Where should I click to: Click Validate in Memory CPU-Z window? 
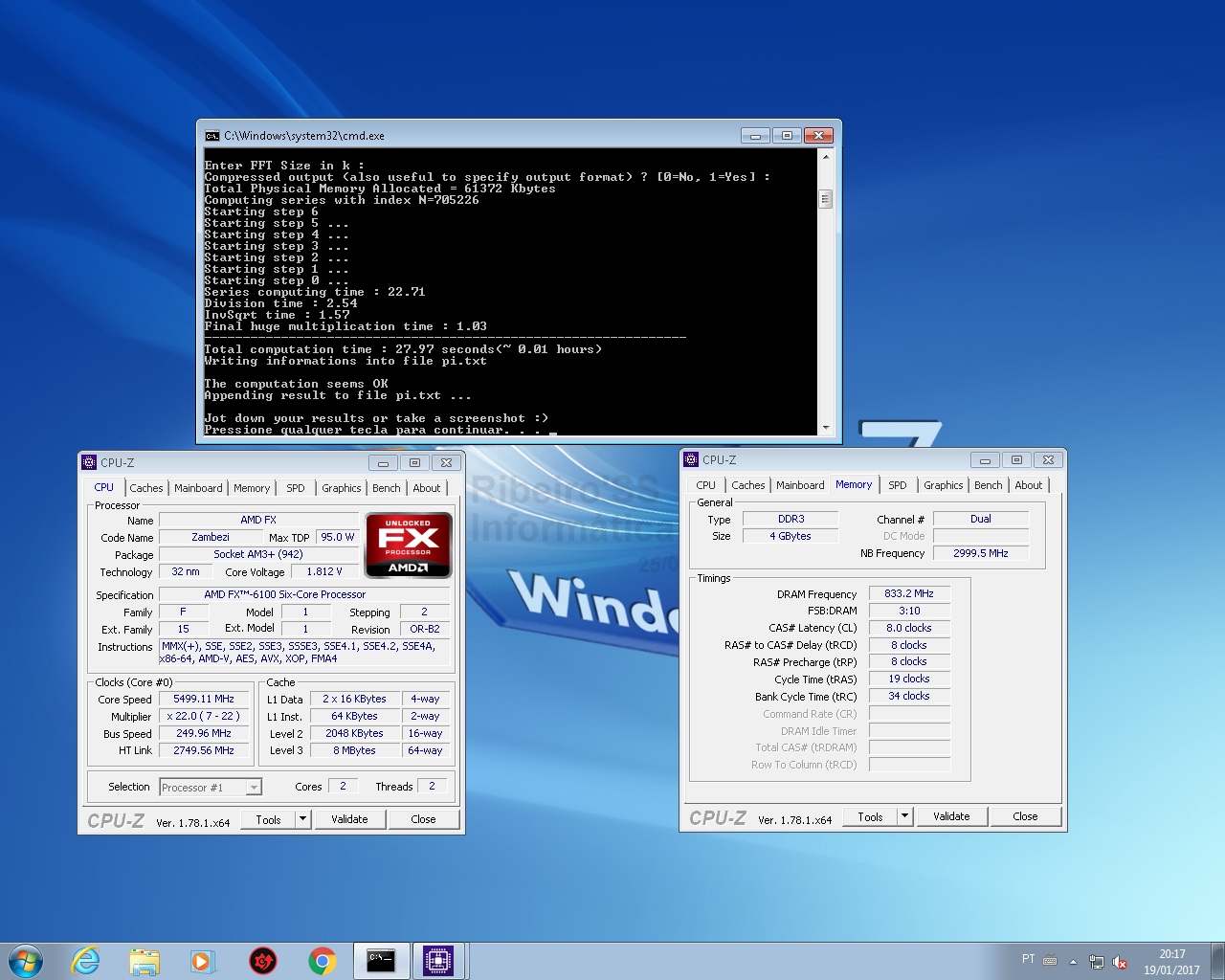pyautogui.click(x=951, y=816)
